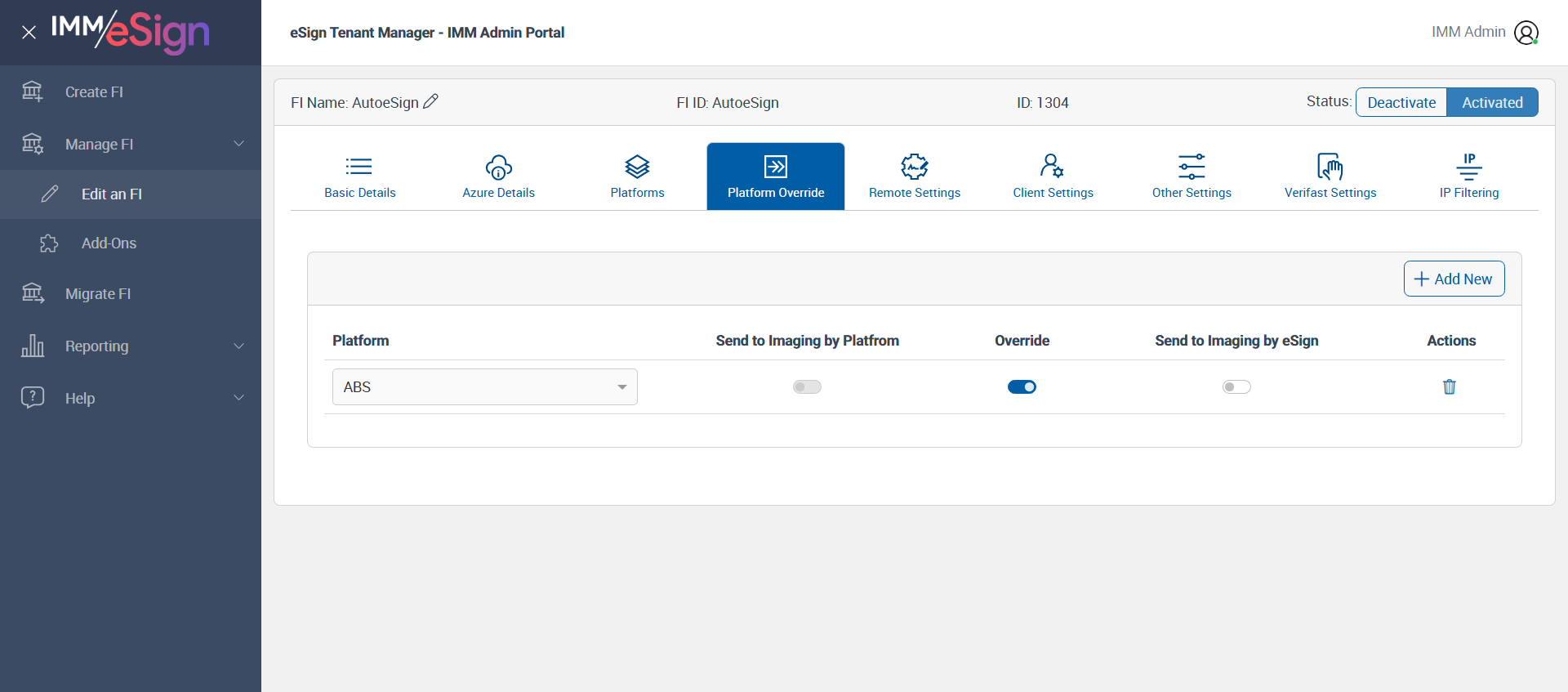Click the FI ID: AutoeSign text
Image resolution: width=1568 pixels, height=692 pixels.
coord(728,103)
